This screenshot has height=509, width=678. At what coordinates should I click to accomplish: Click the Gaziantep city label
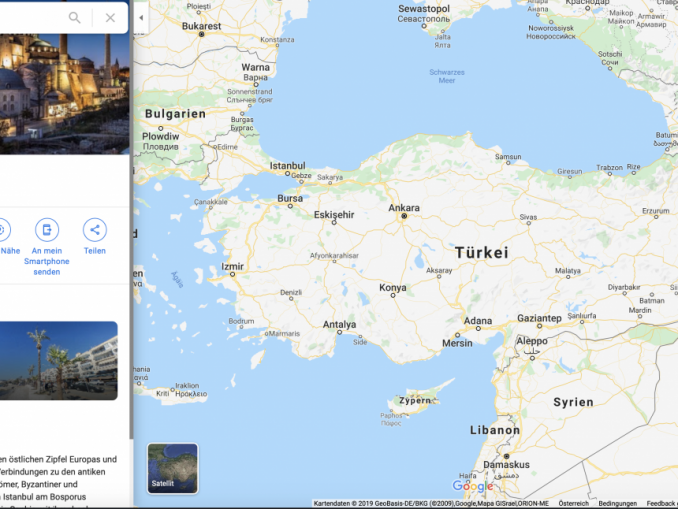539,318
